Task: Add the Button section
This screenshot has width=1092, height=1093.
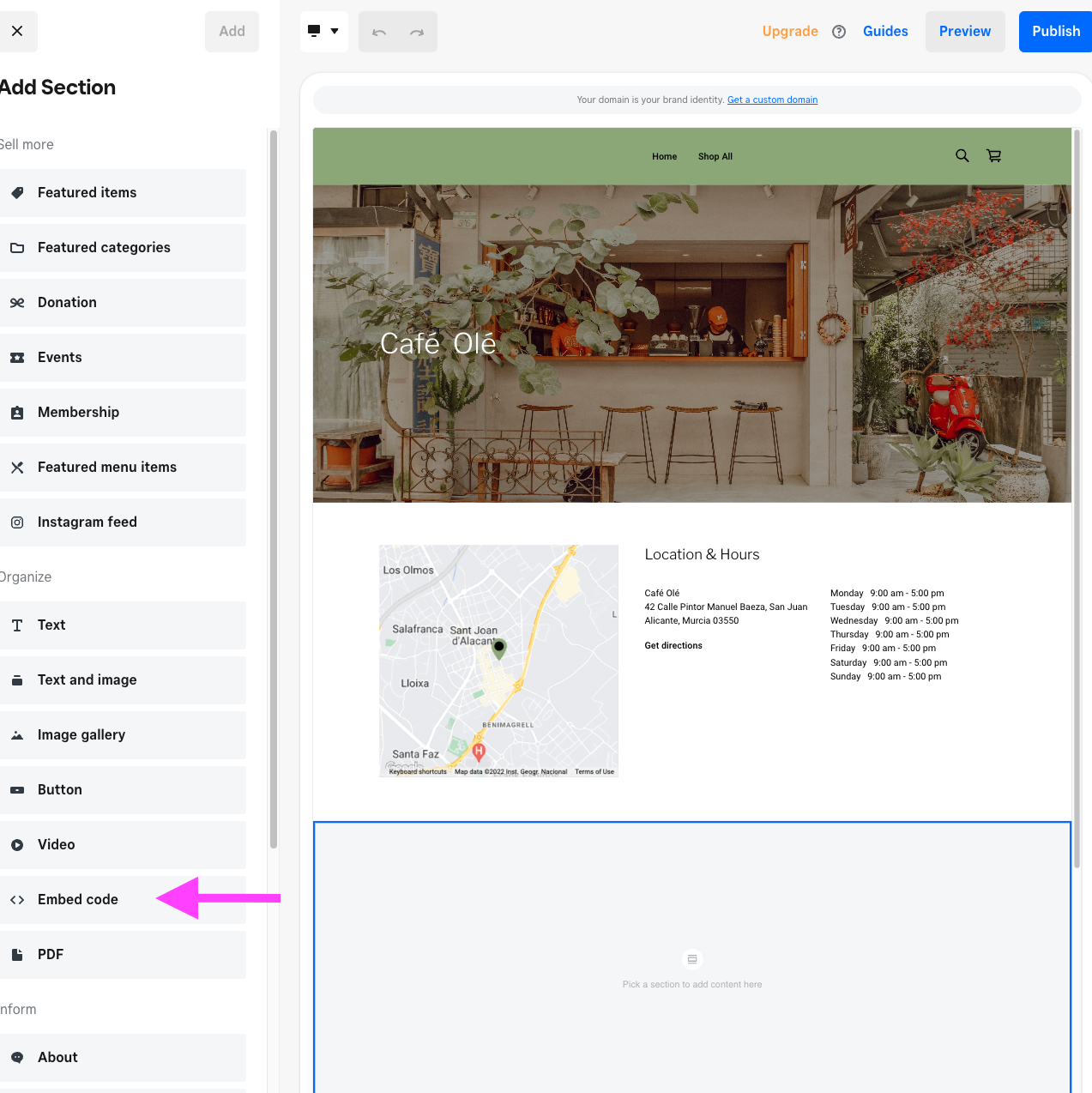Action: pyautogui.click(x=123, y=789)
